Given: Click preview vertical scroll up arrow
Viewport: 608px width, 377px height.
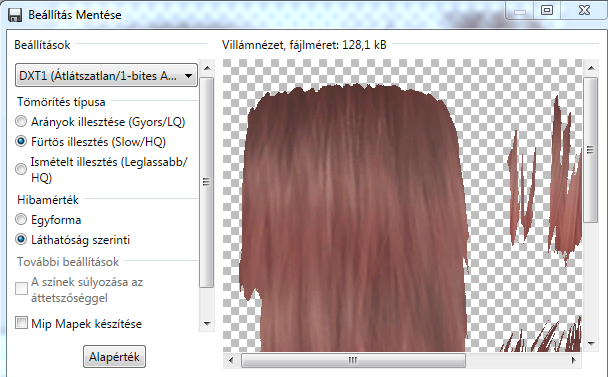Looking at the screenshot, I should pyautogui.click(x=591, y=68).
